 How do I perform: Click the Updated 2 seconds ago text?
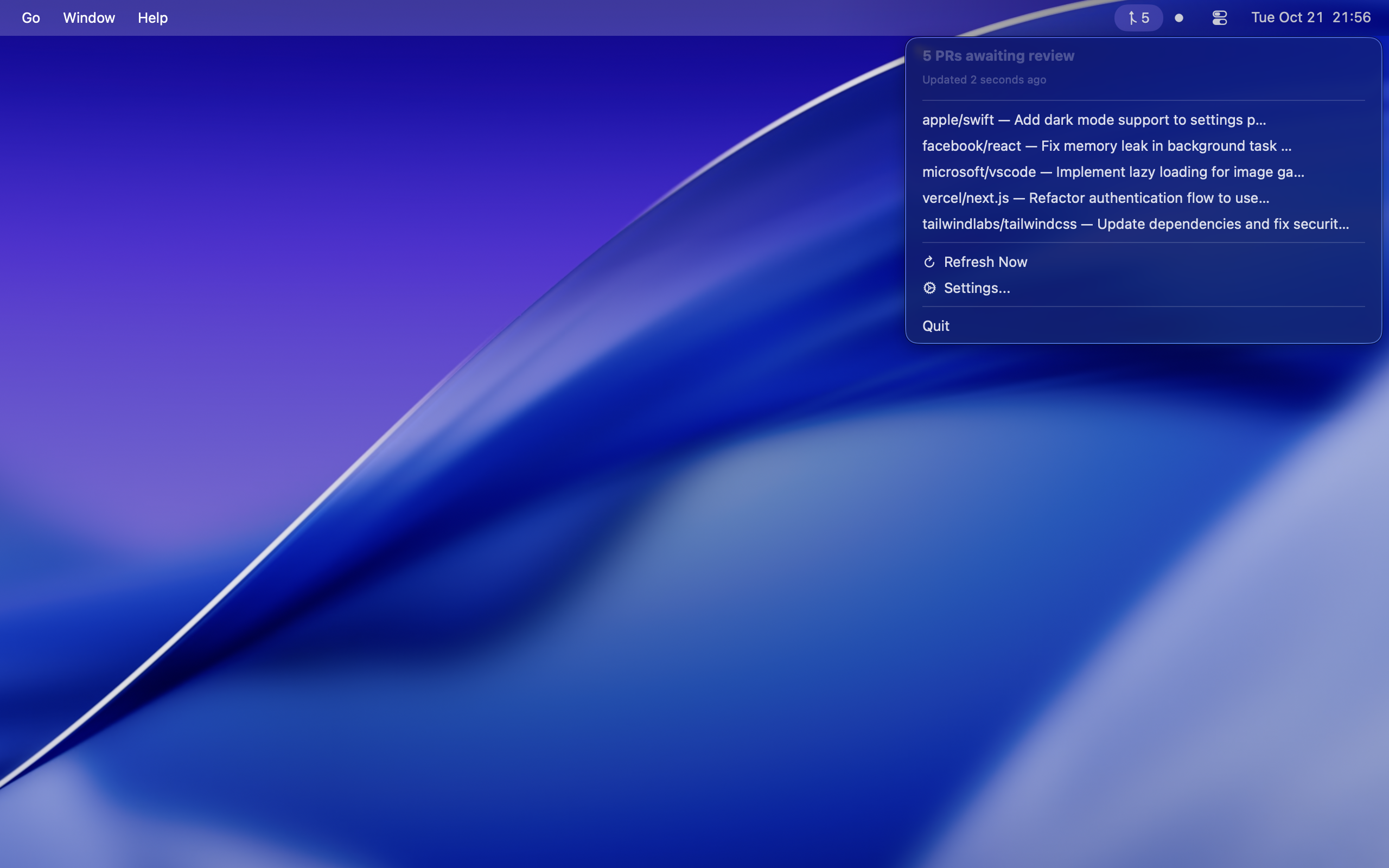[984, 80]
